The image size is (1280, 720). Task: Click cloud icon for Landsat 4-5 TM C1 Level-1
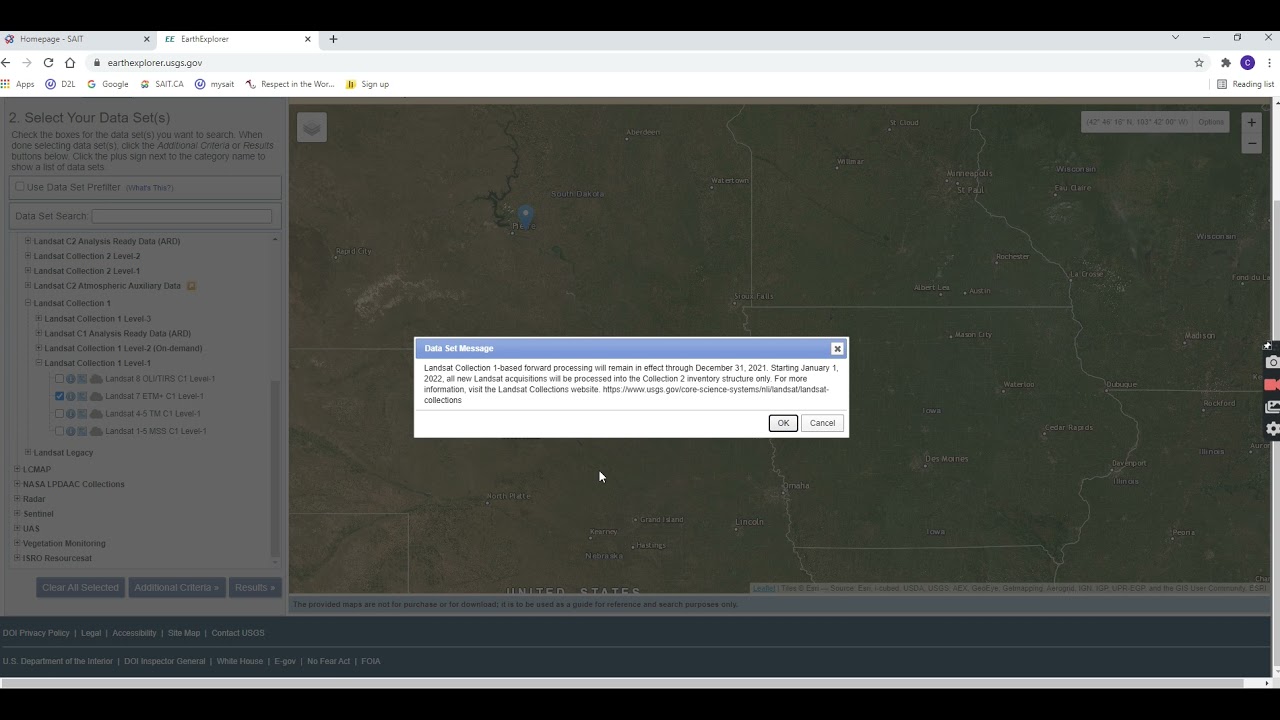pos(96,414)
